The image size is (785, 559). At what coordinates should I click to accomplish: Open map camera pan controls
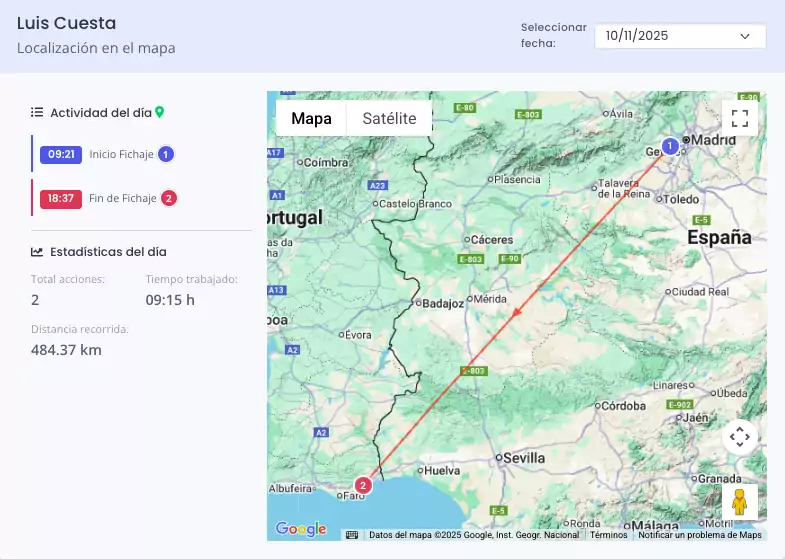tap(739, 436)
